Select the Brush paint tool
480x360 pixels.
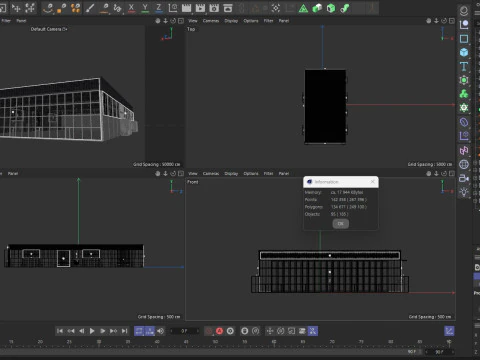(x=90, y=8)
